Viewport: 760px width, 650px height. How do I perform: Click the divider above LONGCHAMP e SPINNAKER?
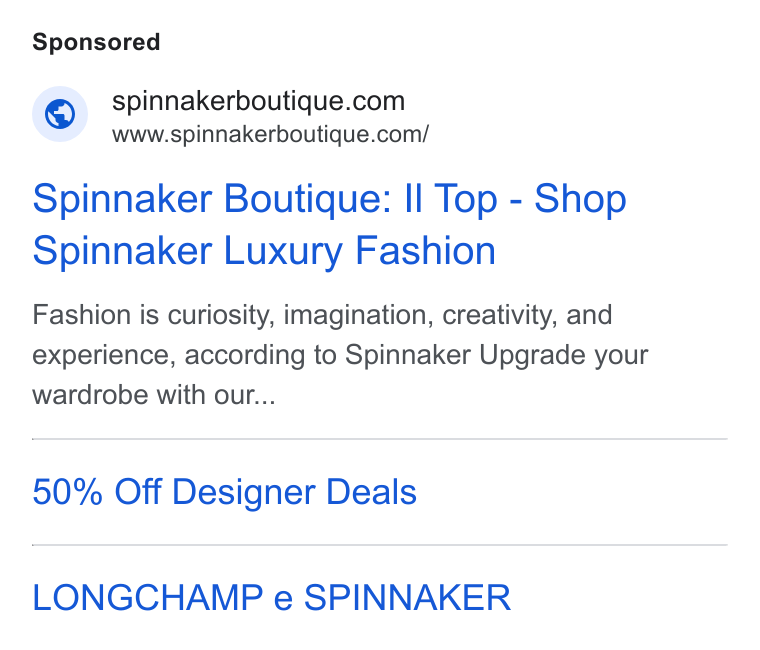click(x=380, y=545)
